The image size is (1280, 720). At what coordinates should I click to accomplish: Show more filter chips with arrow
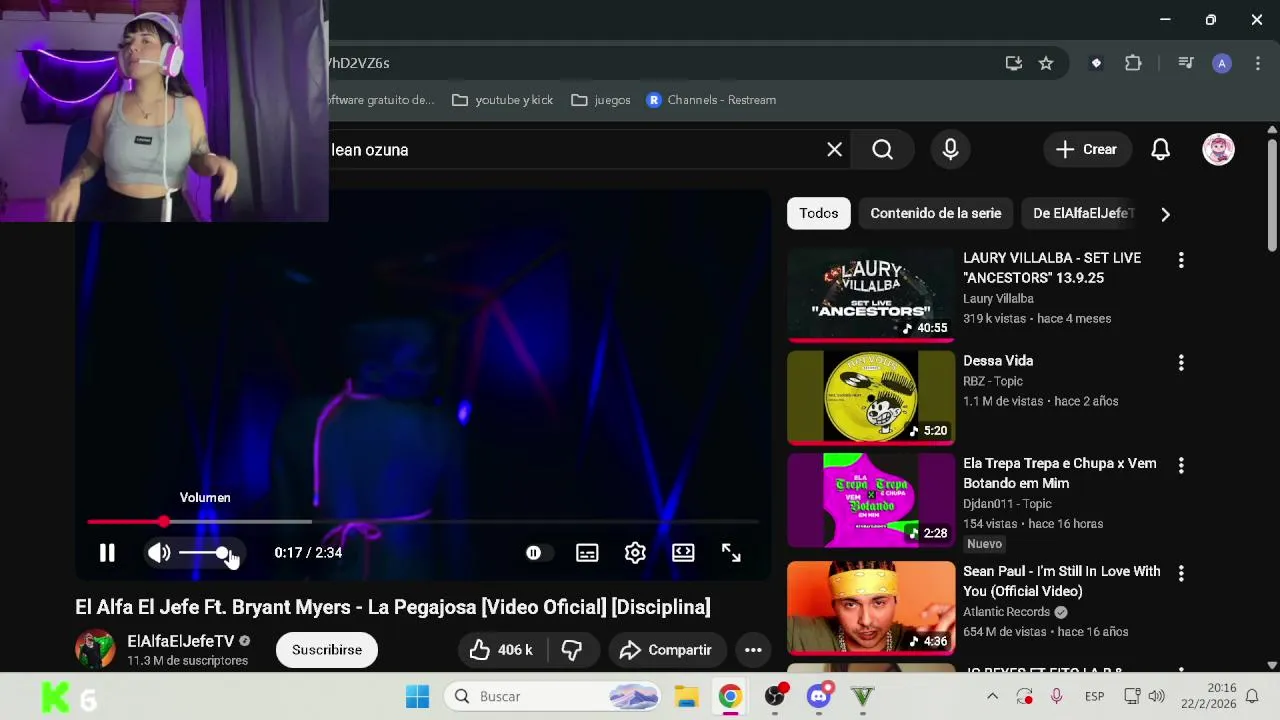click(1165, 214)
